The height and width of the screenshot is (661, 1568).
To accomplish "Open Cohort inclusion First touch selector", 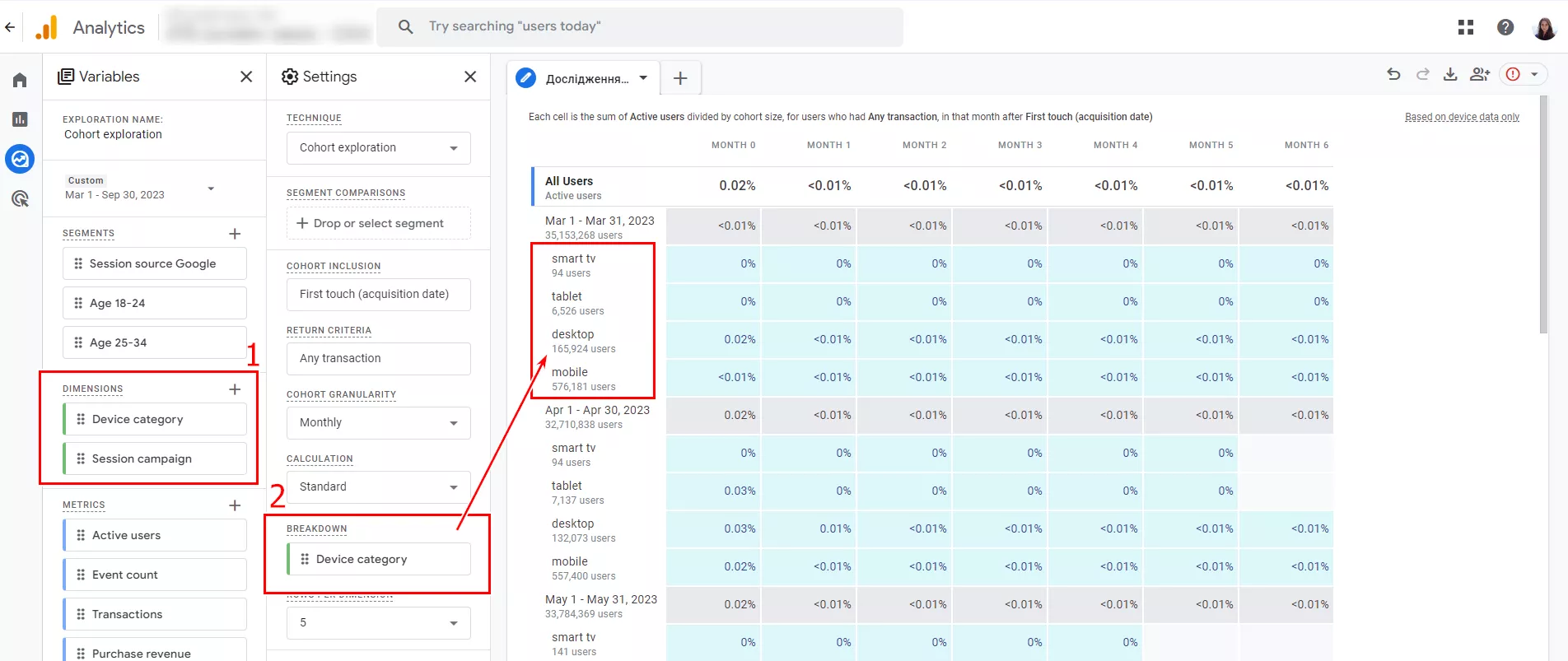I will tap(379, 295).
